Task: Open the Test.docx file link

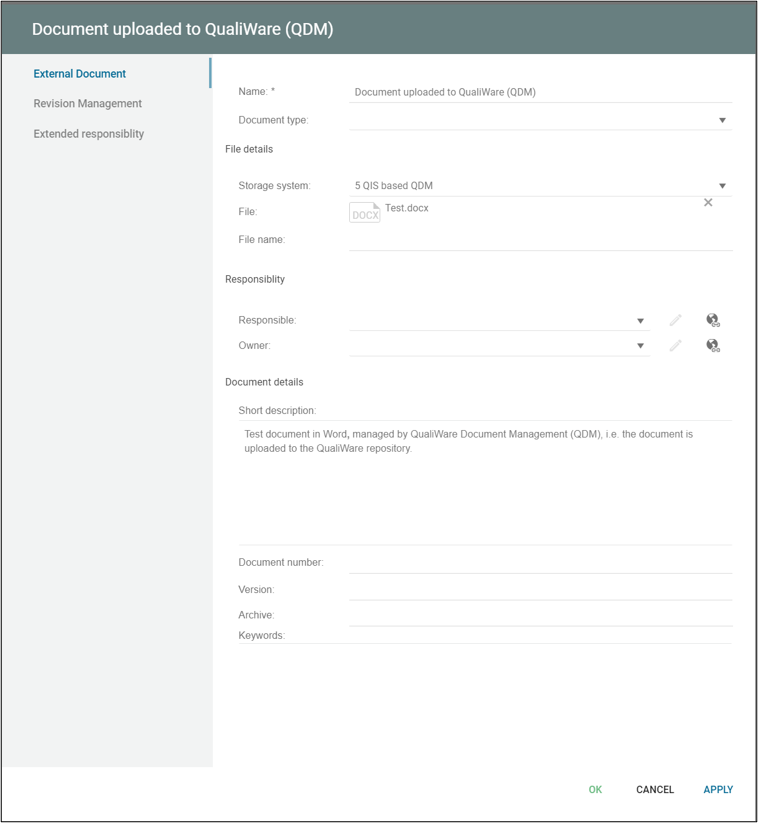Action: (x=407, y=208)
